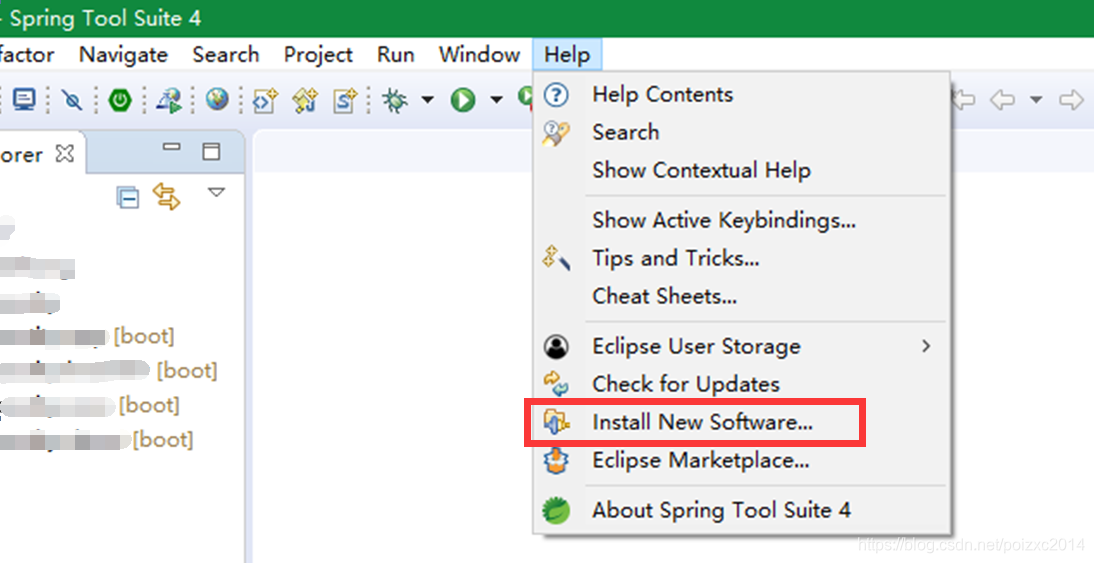Expand Eclipse User Storage submenu

coord(741,346)
